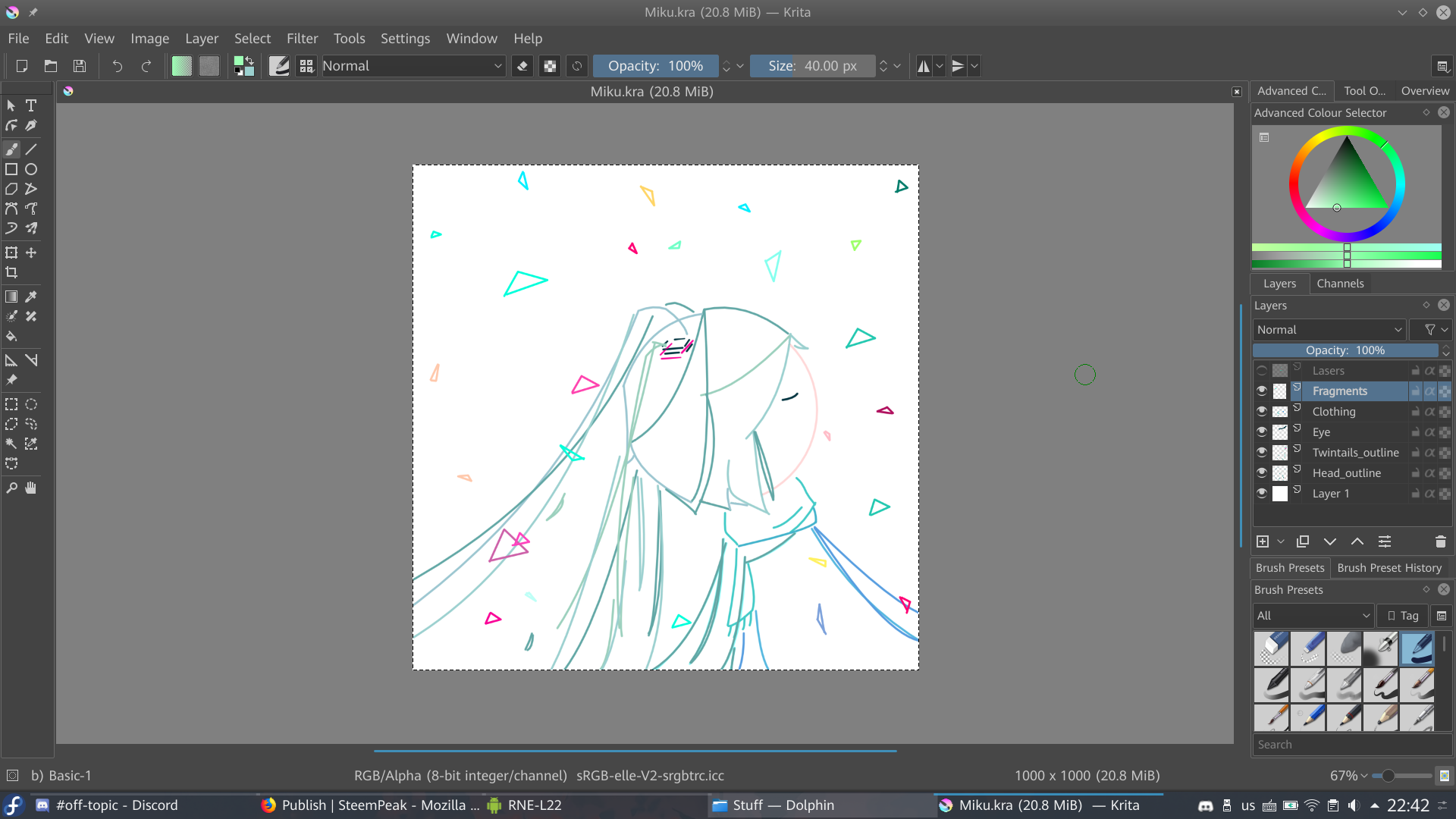1456x819 pixels.
Task: Select the Crop tool
Action: [x=11, y=272]
